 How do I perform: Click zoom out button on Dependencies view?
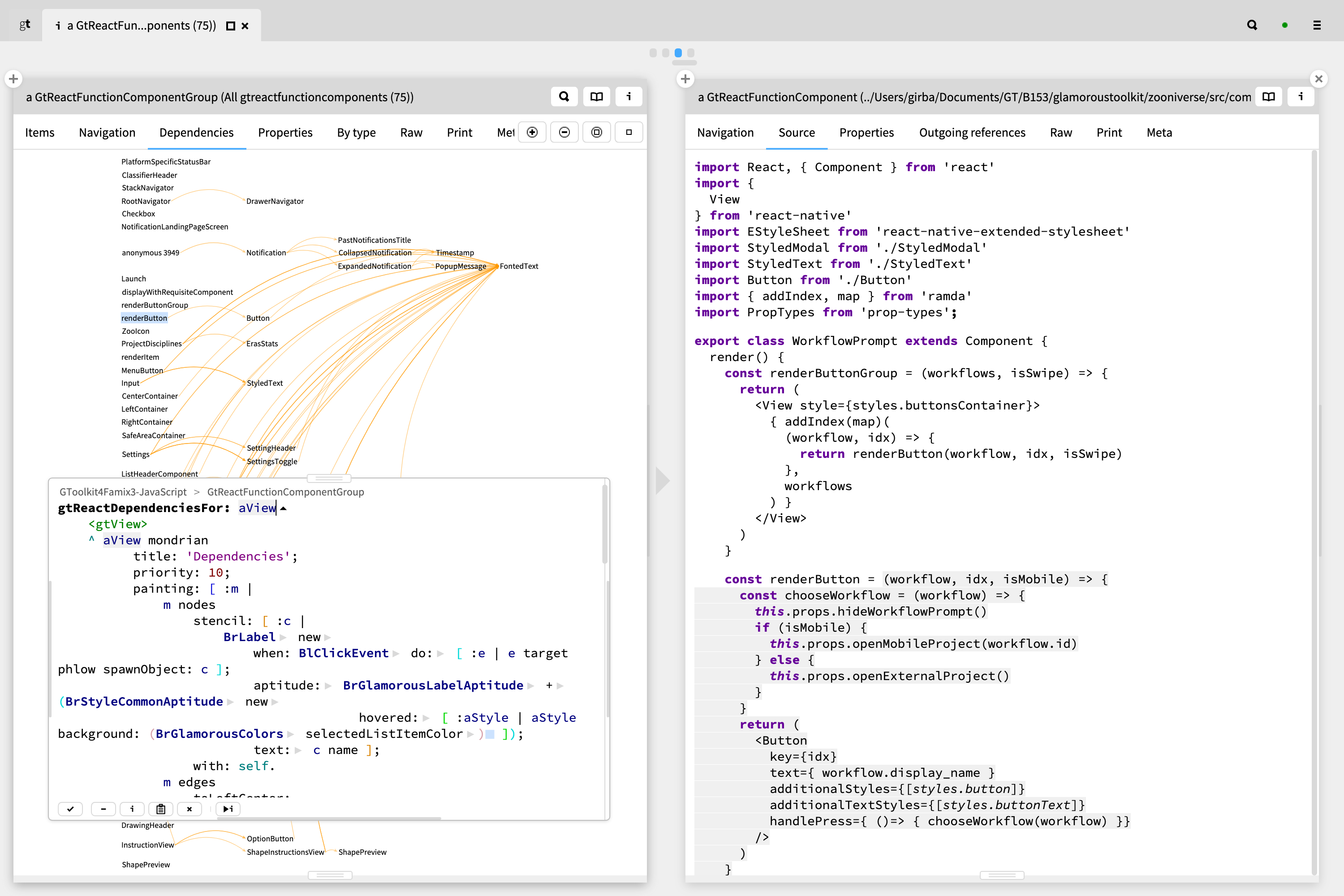click(x=564, y=132)
